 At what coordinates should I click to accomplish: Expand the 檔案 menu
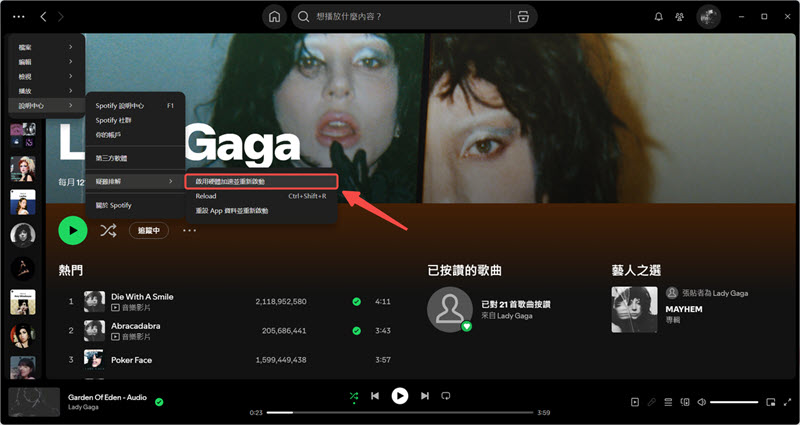click(x=46, y=47)
